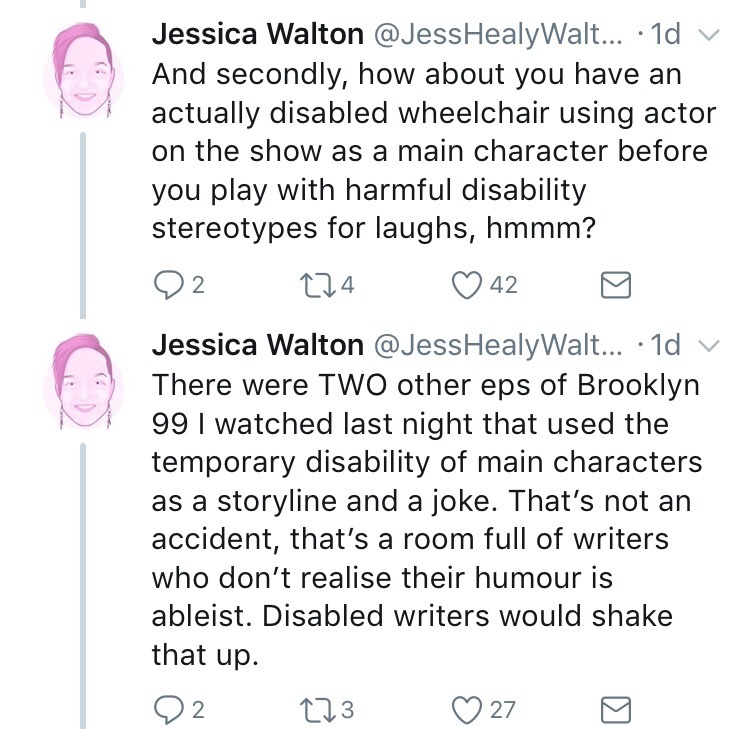Reply to the Brooklyn 99 tweet
This screenshot has width=750, height=729.
coord(166,709)
